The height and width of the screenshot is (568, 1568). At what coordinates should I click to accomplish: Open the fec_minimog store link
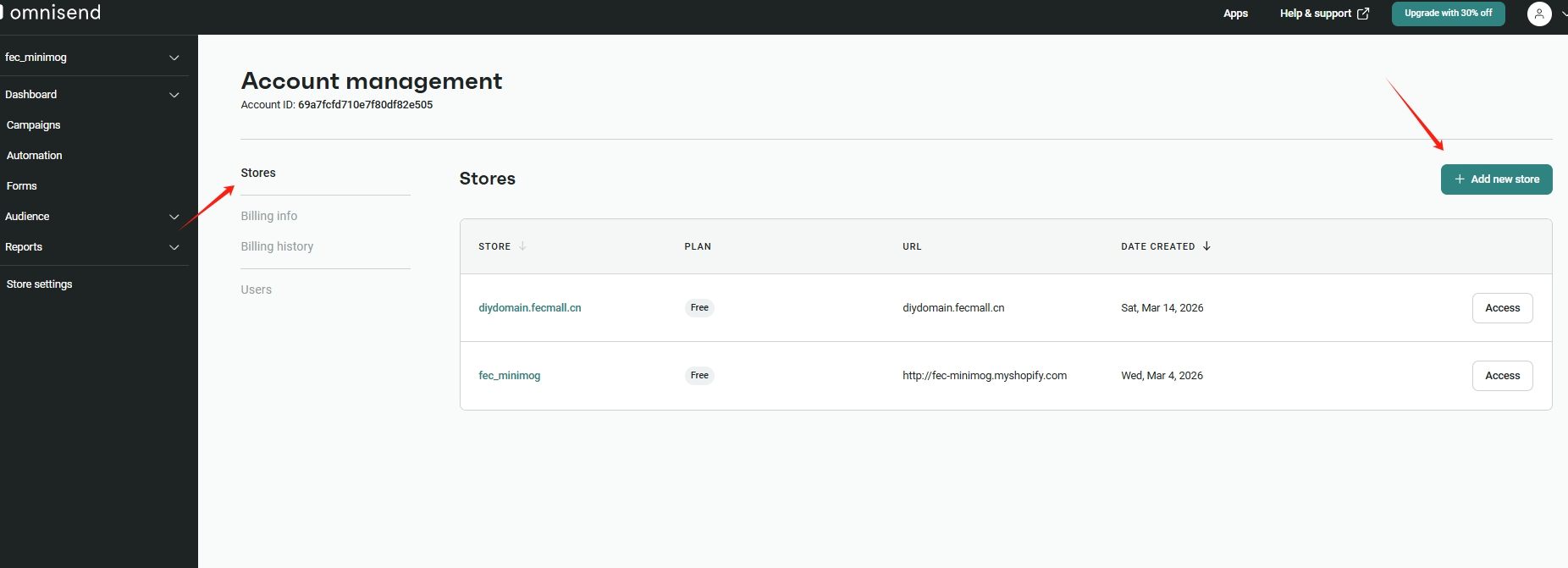tap(509, 376)
